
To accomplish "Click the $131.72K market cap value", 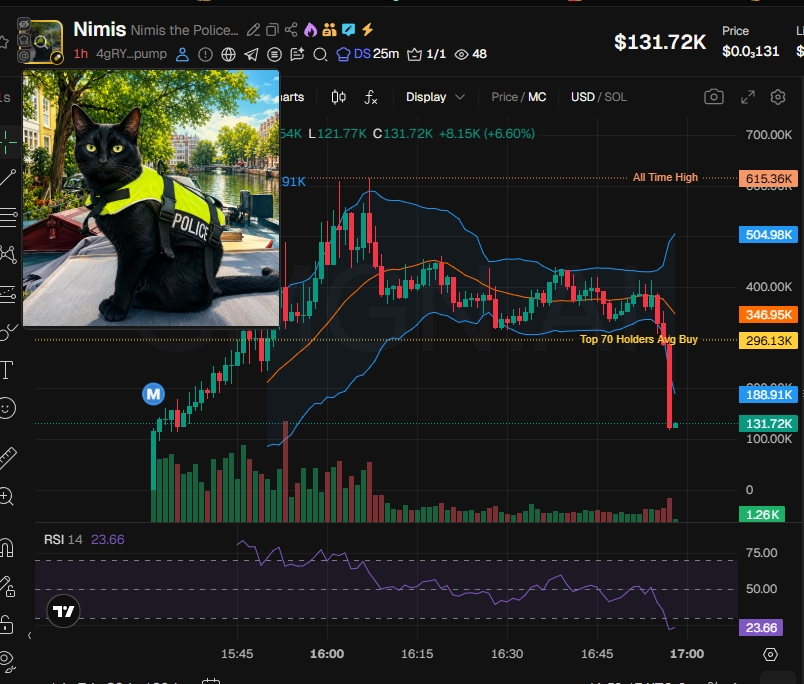I will 660,42.
